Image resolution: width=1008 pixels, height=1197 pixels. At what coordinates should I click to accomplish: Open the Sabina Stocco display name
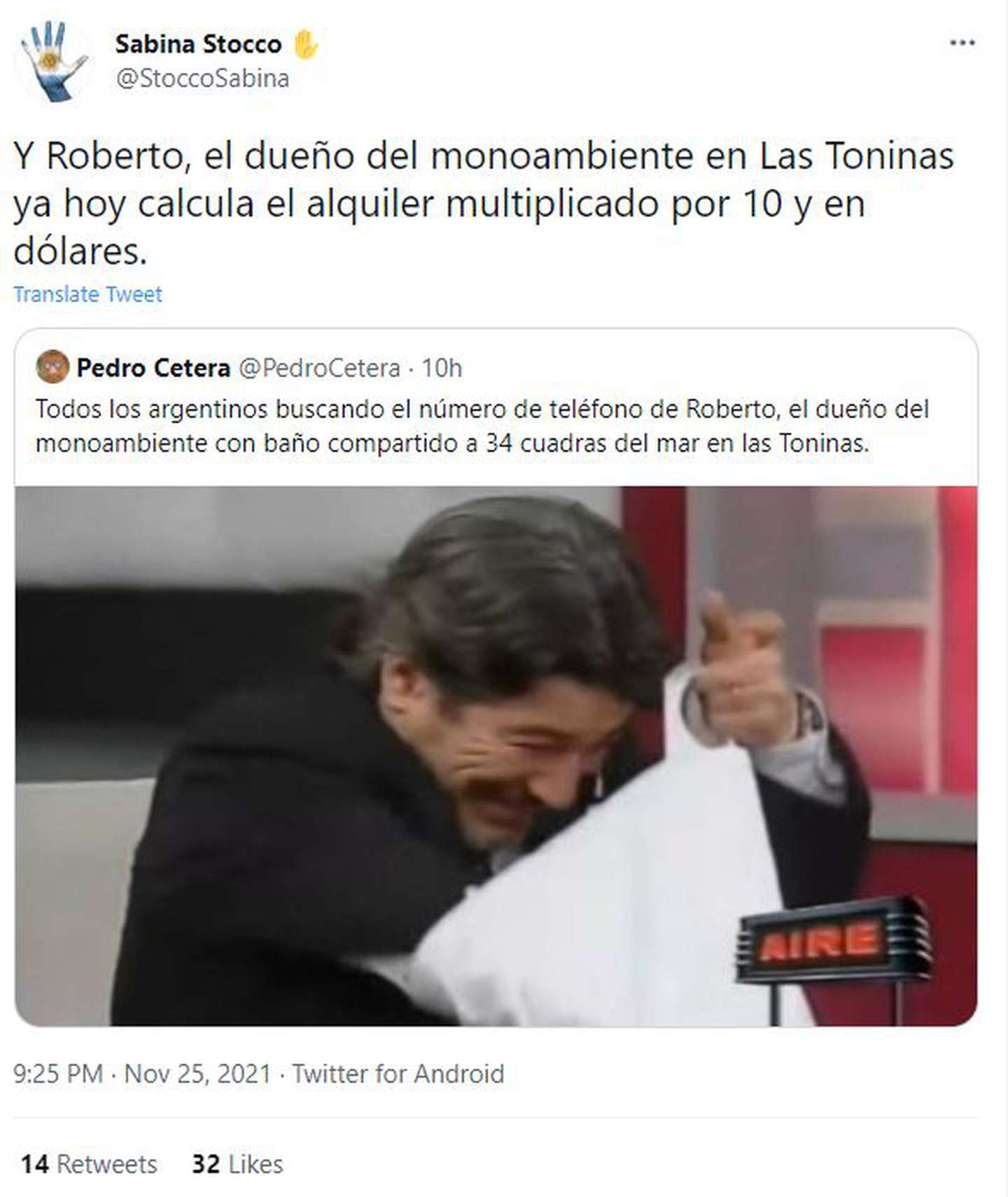tap(198, 44)
